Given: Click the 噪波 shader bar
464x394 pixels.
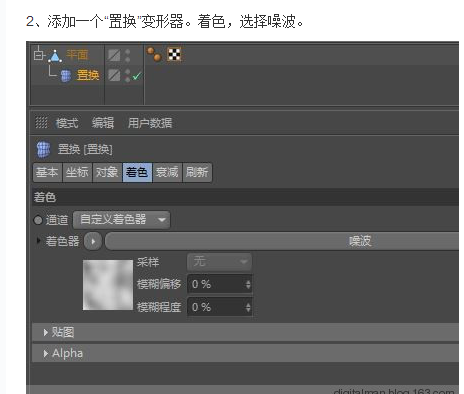Looking at the screenshot, I should point(282,241).
